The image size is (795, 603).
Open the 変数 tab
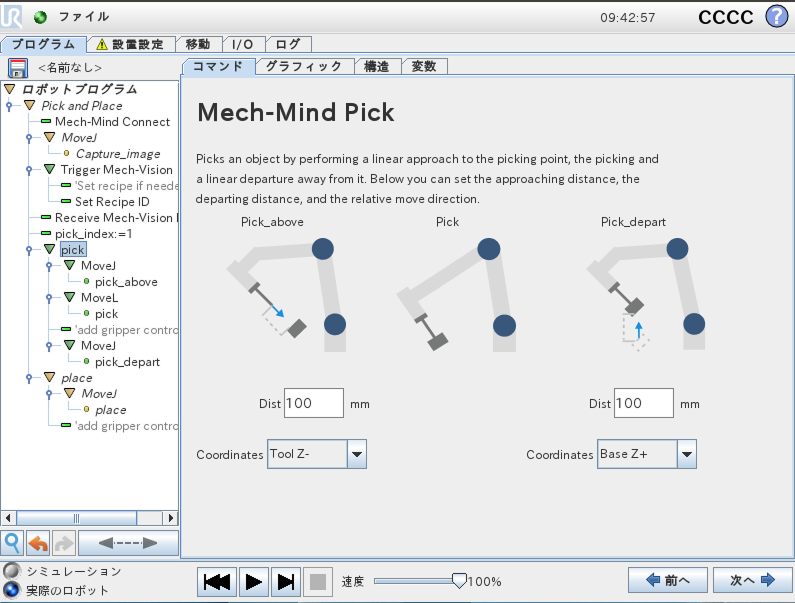click(424, 66)
